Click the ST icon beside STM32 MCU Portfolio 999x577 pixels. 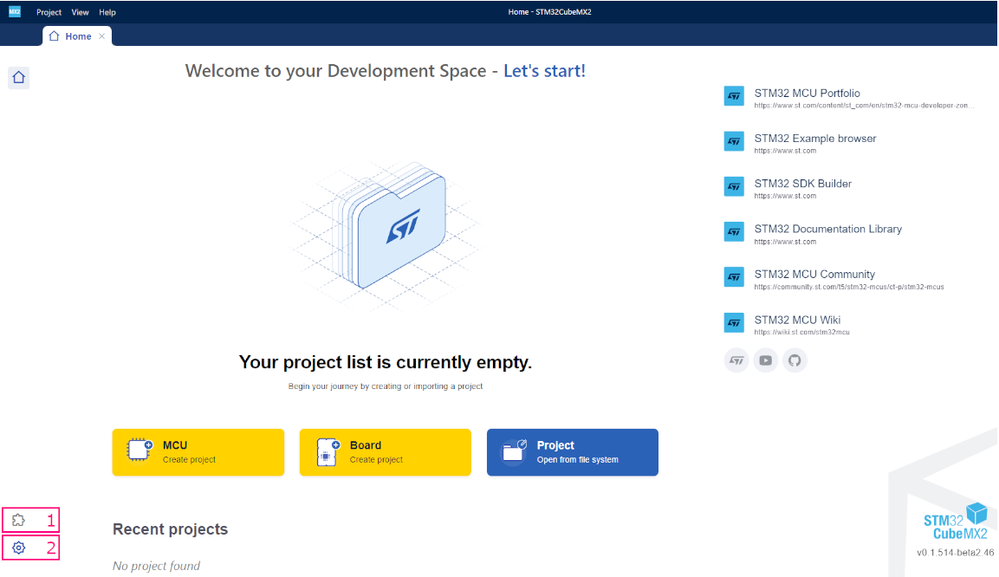click(x=734, y=96)
